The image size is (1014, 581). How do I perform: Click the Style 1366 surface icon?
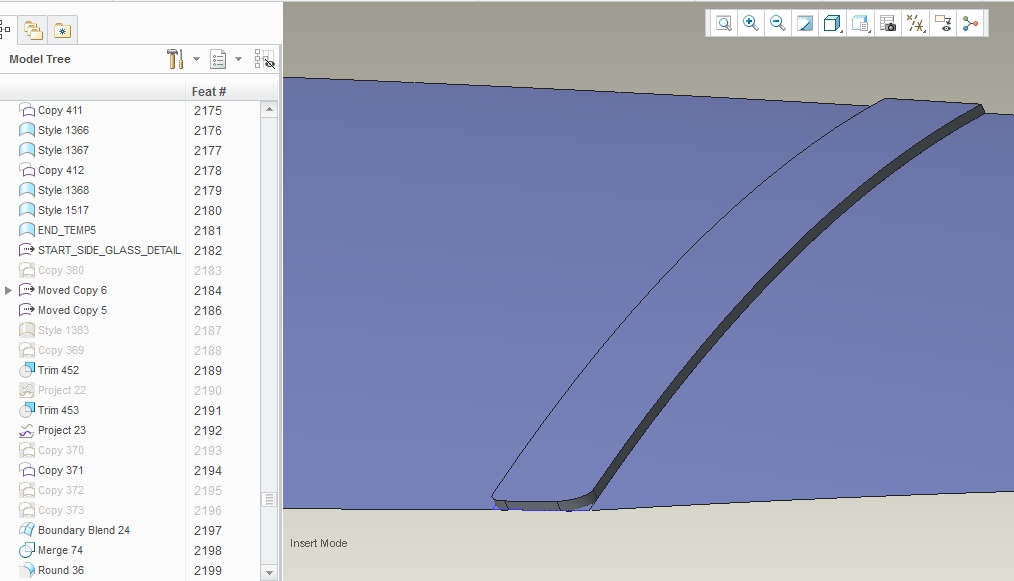tap(27, 130)
